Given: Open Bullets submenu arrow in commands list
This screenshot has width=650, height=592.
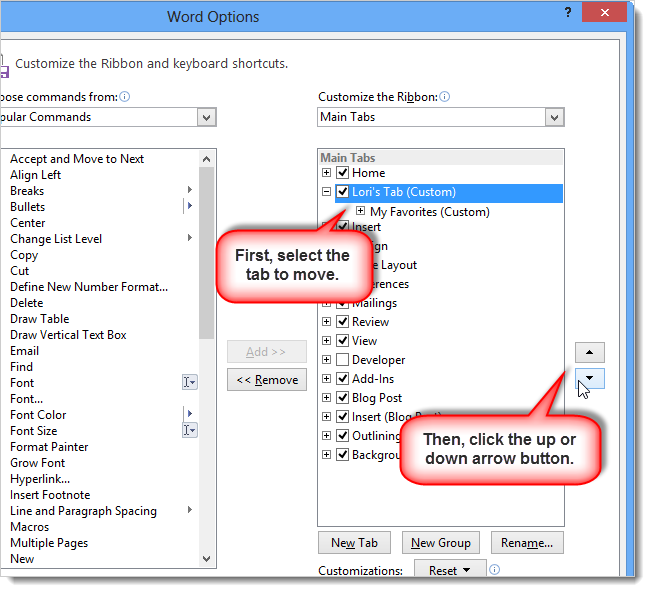Looking at the screenshot, I should coord(189,206).
